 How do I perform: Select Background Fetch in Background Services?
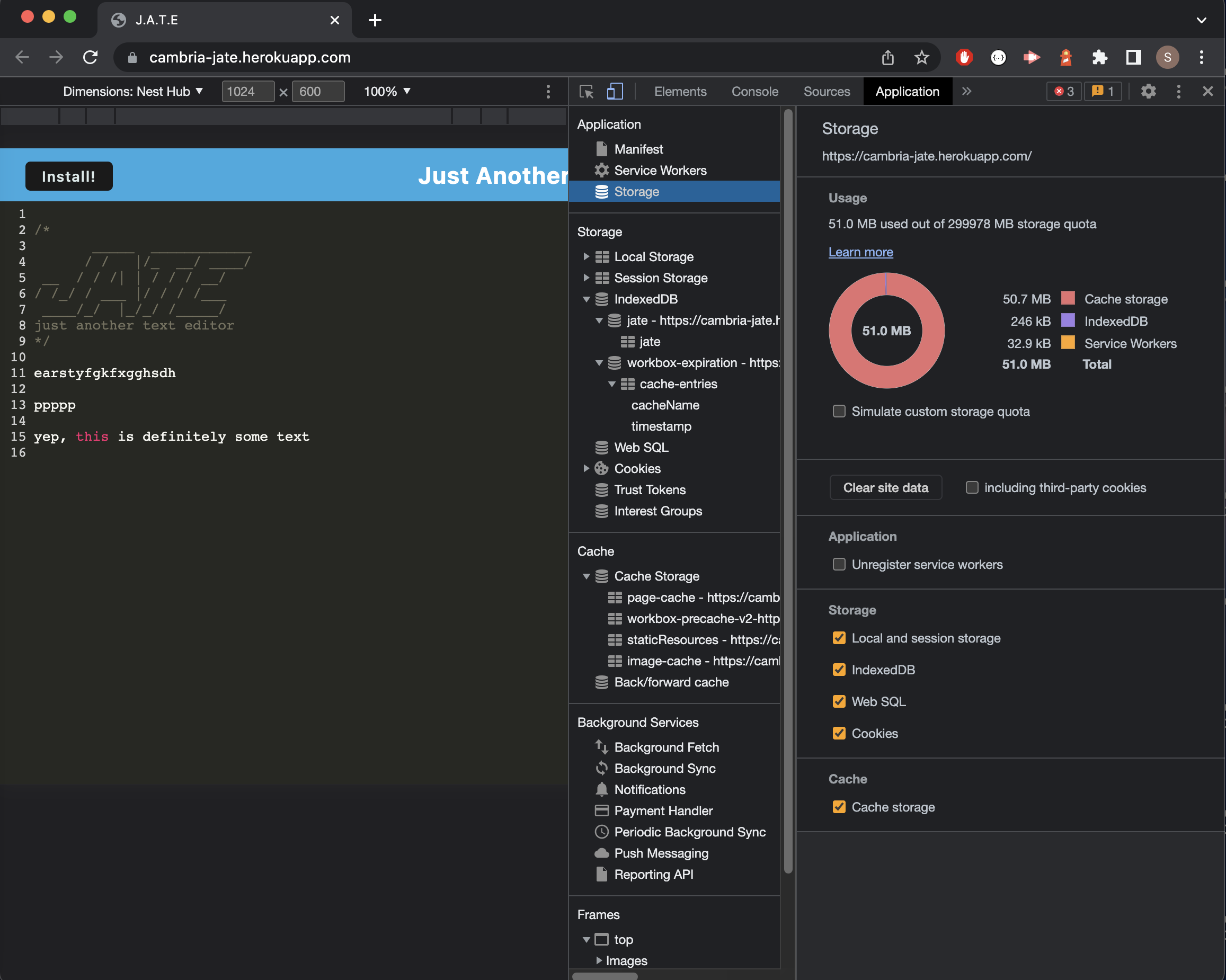pos(667,747)
